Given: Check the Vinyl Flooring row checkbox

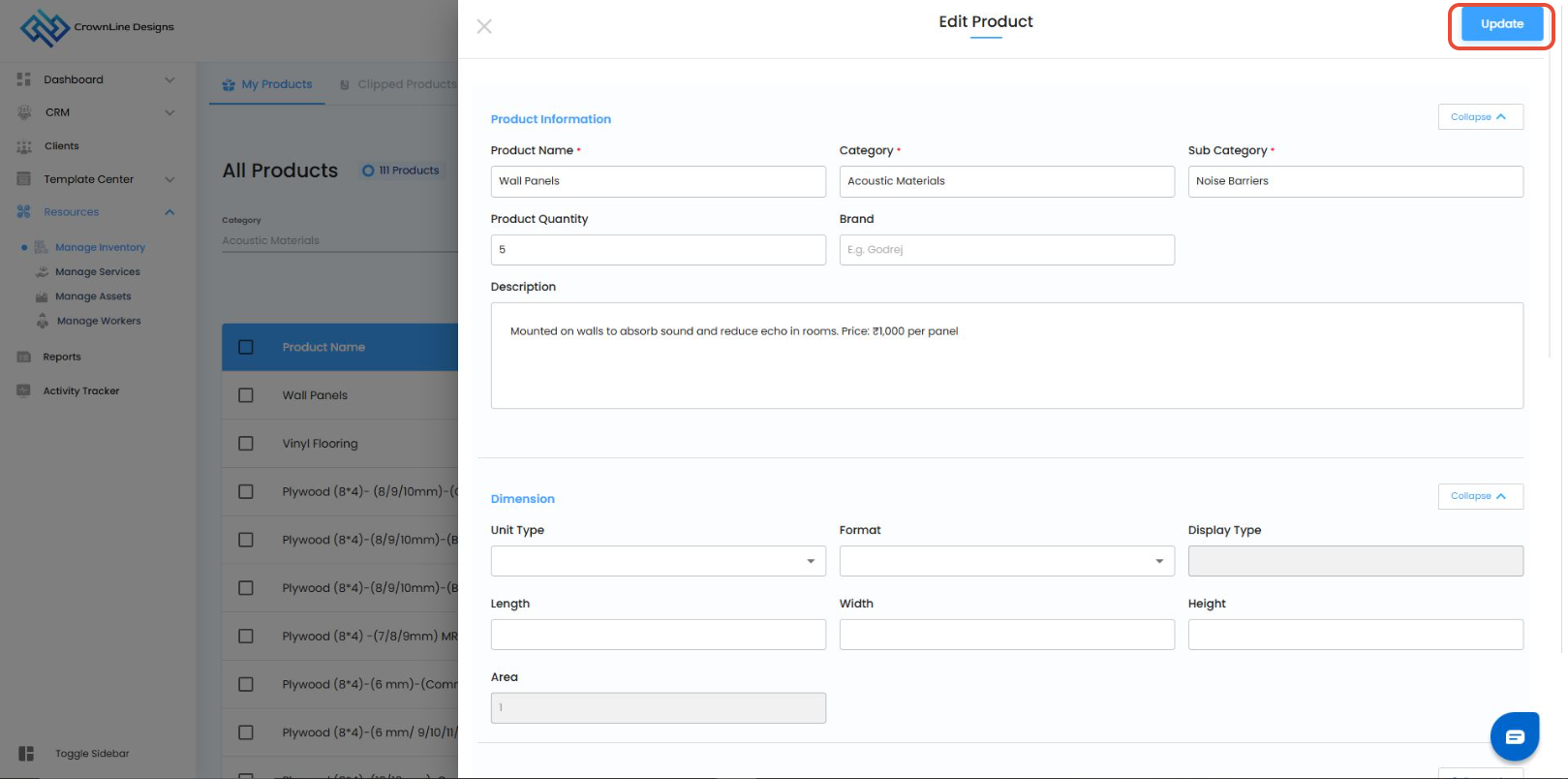Looking at the screenshot, I should coord(246,444).
